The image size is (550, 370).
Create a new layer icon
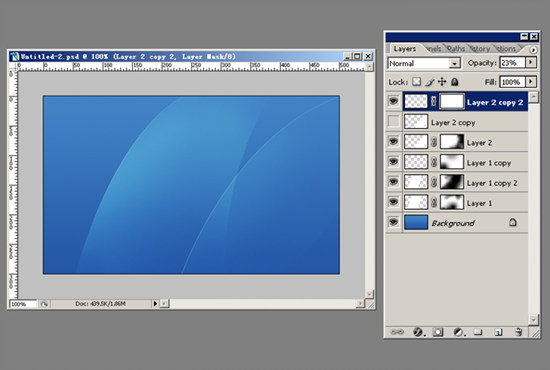pyautogui.click(x=498, y=332)
